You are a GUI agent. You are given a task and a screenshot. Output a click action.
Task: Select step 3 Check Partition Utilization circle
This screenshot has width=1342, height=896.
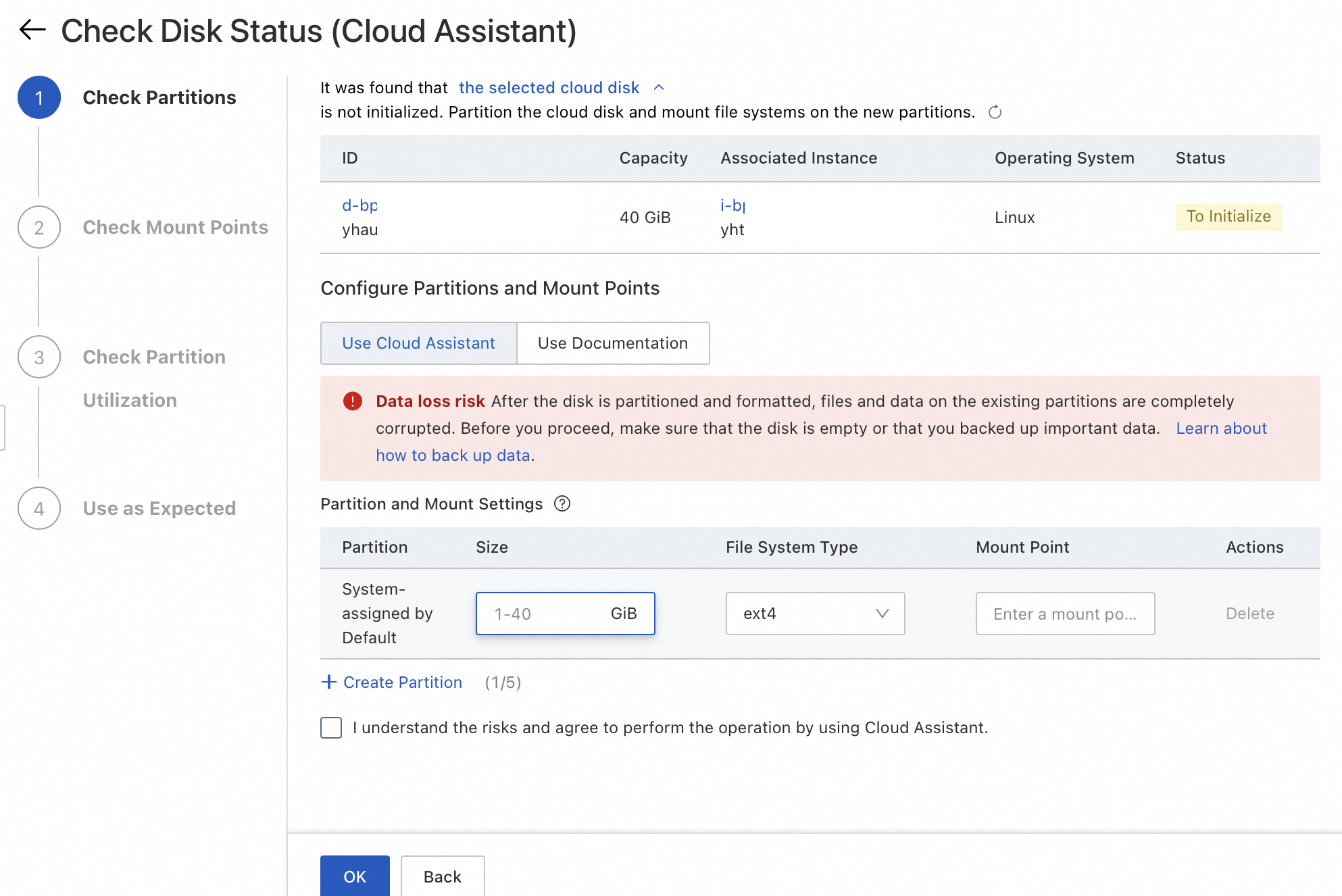click(x=39, y=357)
